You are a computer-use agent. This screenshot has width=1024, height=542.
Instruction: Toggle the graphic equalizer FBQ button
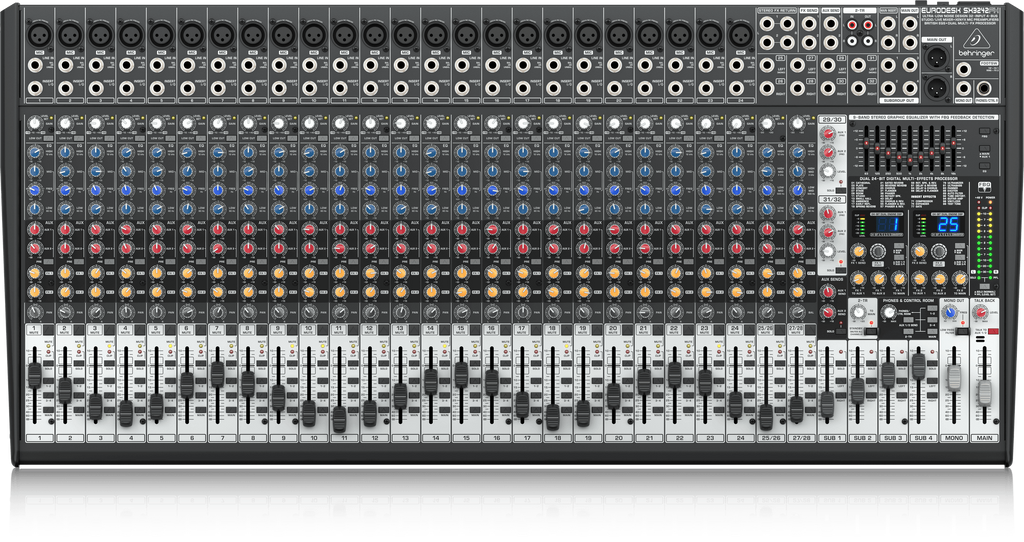point(984,131)
